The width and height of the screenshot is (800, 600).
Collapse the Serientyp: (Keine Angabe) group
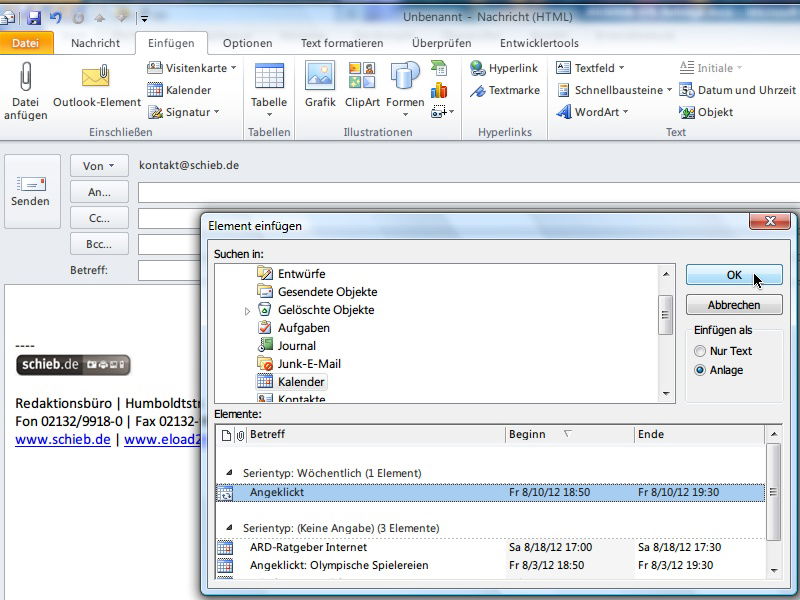click(229, 528)
